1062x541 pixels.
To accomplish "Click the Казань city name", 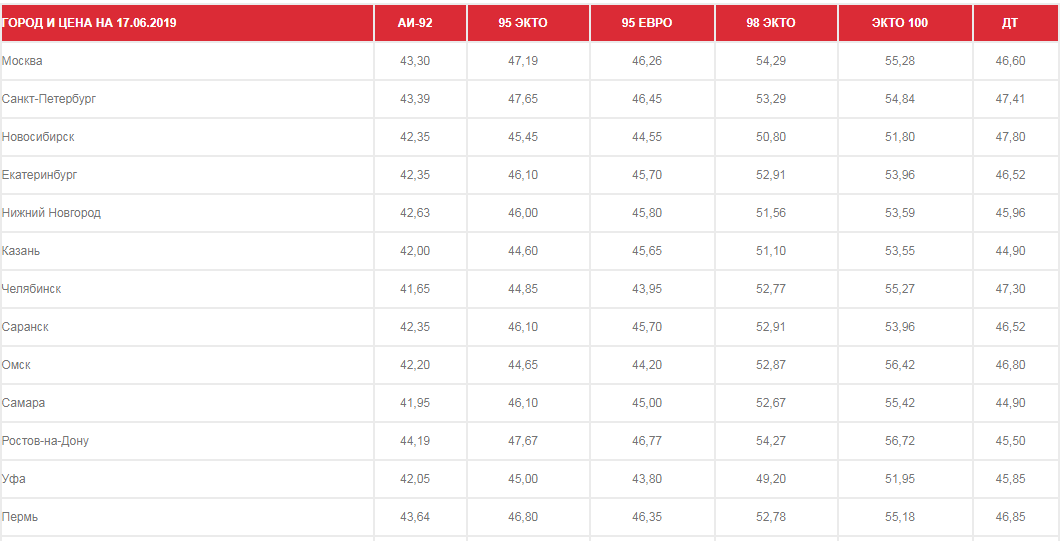I will pyautogui.click(x=21, y=251).
